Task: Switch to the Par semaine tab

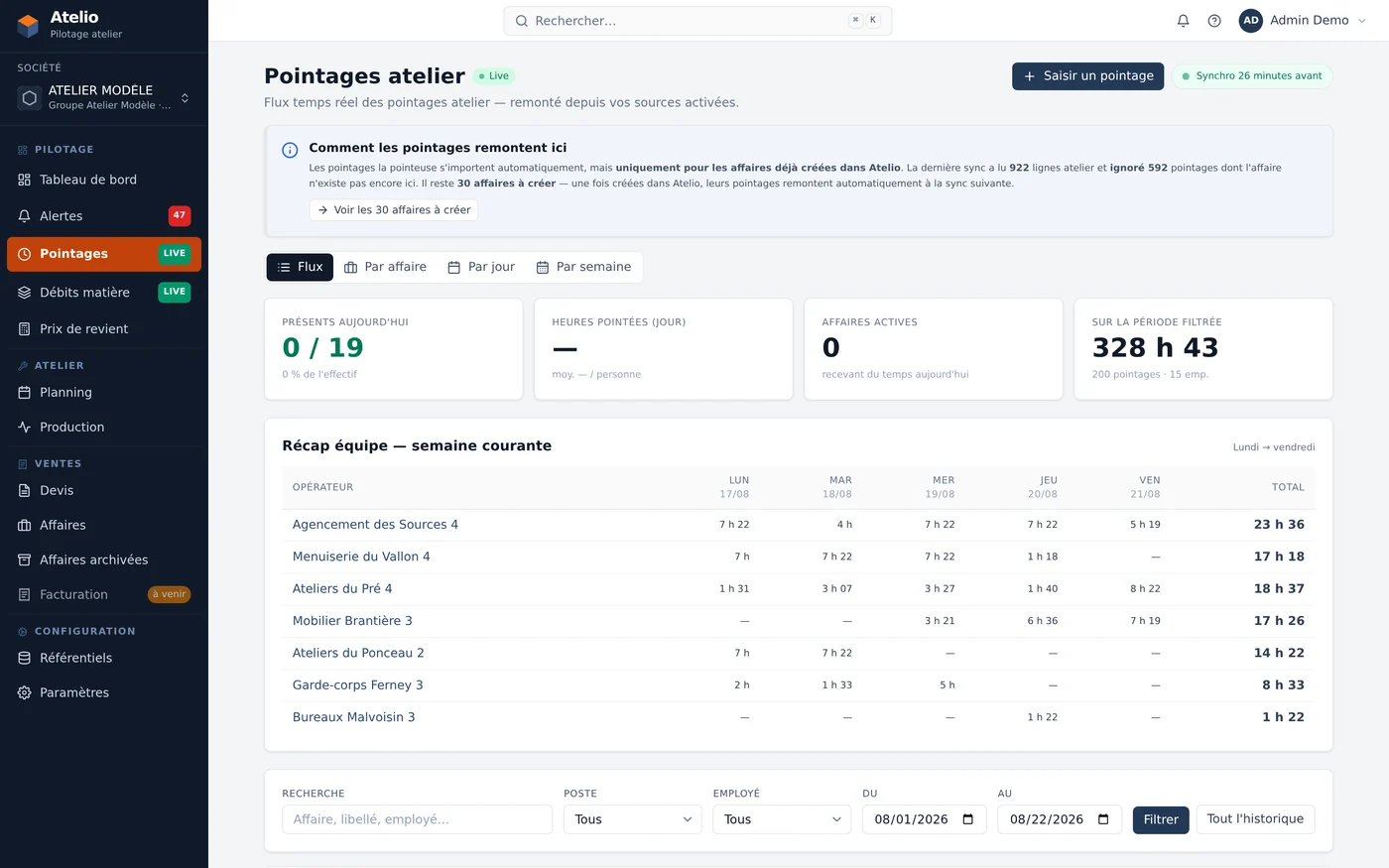Action: [583, 268]
